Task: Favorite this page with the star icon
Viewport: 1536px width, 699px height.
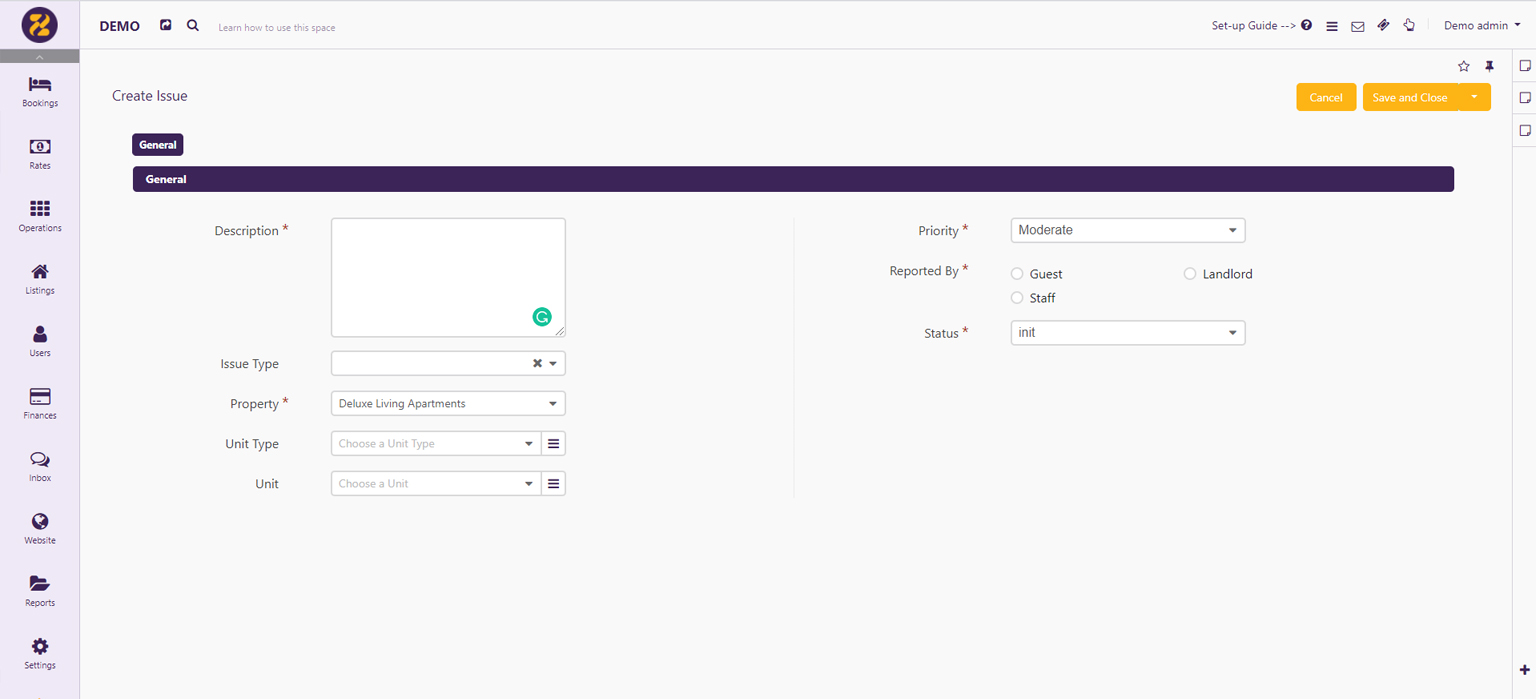Action: click(1464, 66)
